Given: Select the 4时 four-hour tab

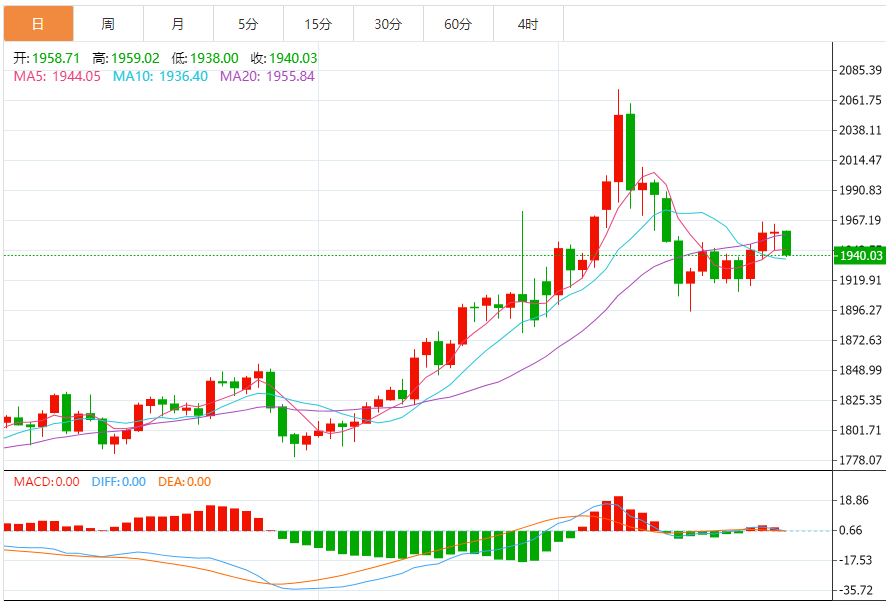Looking at the screenshot, I should 528,24.
